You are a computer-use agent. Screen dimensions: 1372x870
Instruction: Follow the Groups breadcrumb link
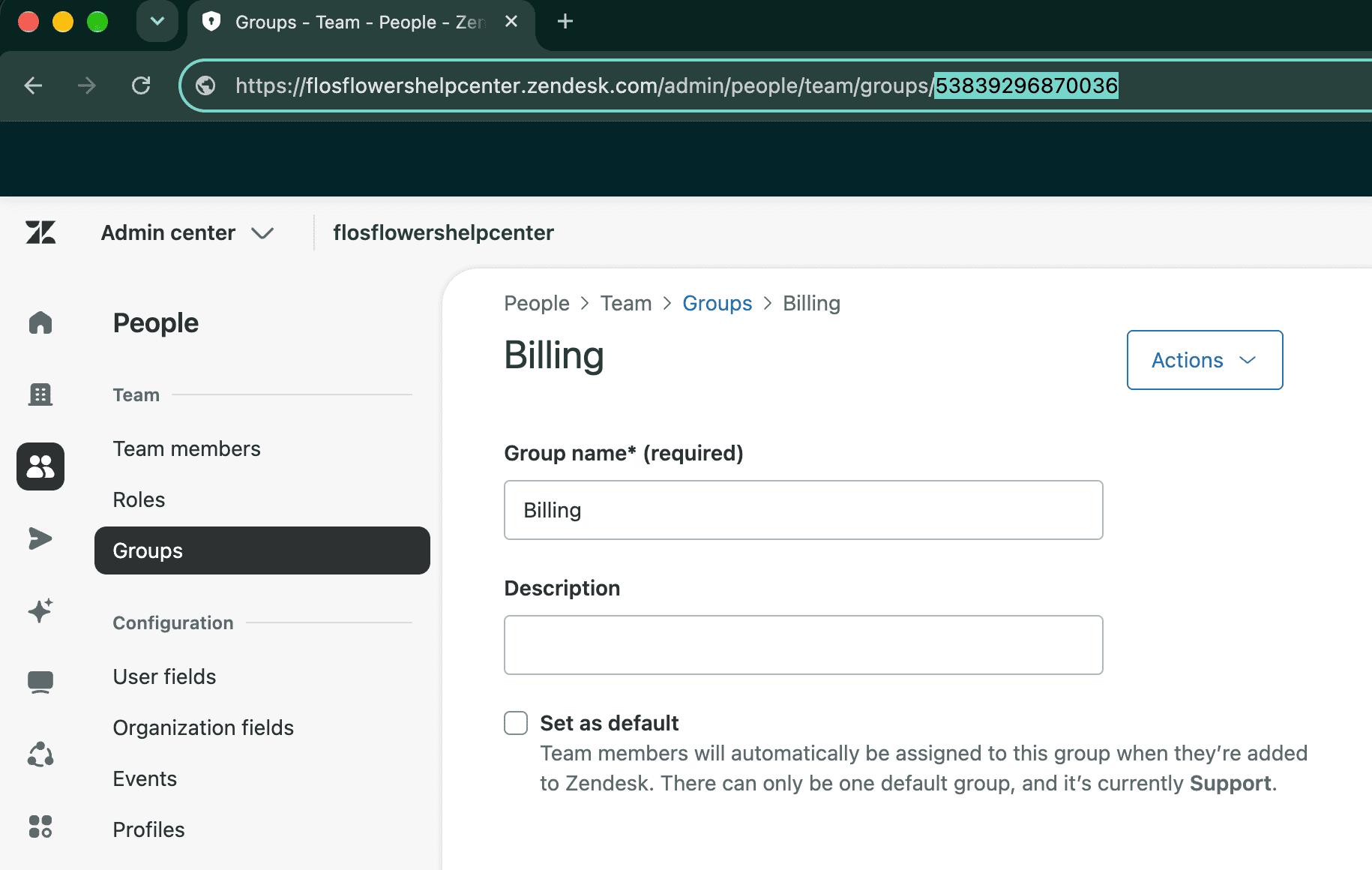pos(717,303)
